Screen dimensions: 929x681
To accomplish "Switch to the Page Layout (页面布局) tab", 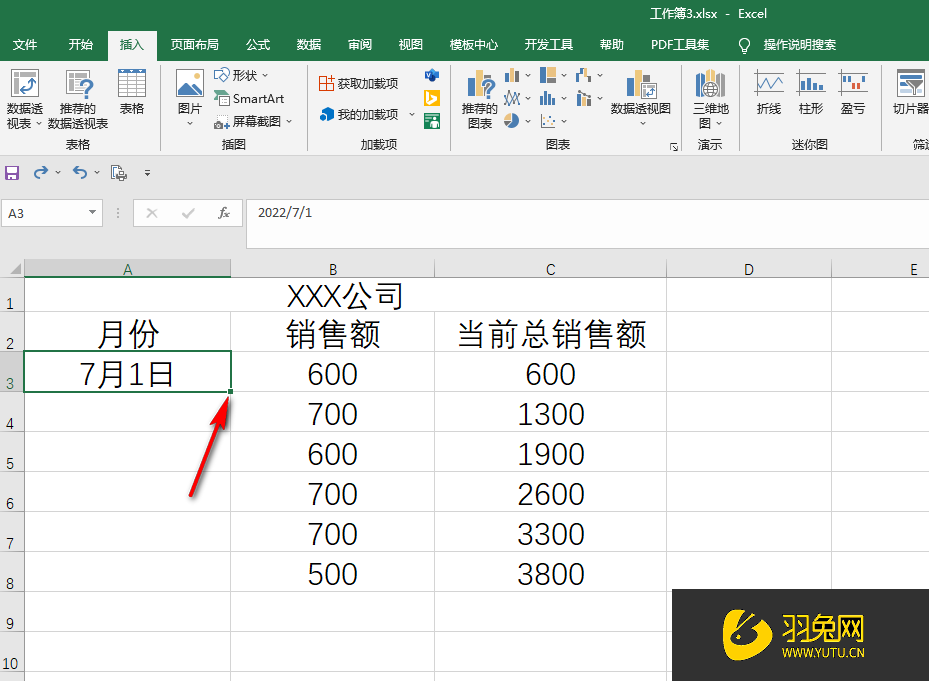I will click(194, 45).
